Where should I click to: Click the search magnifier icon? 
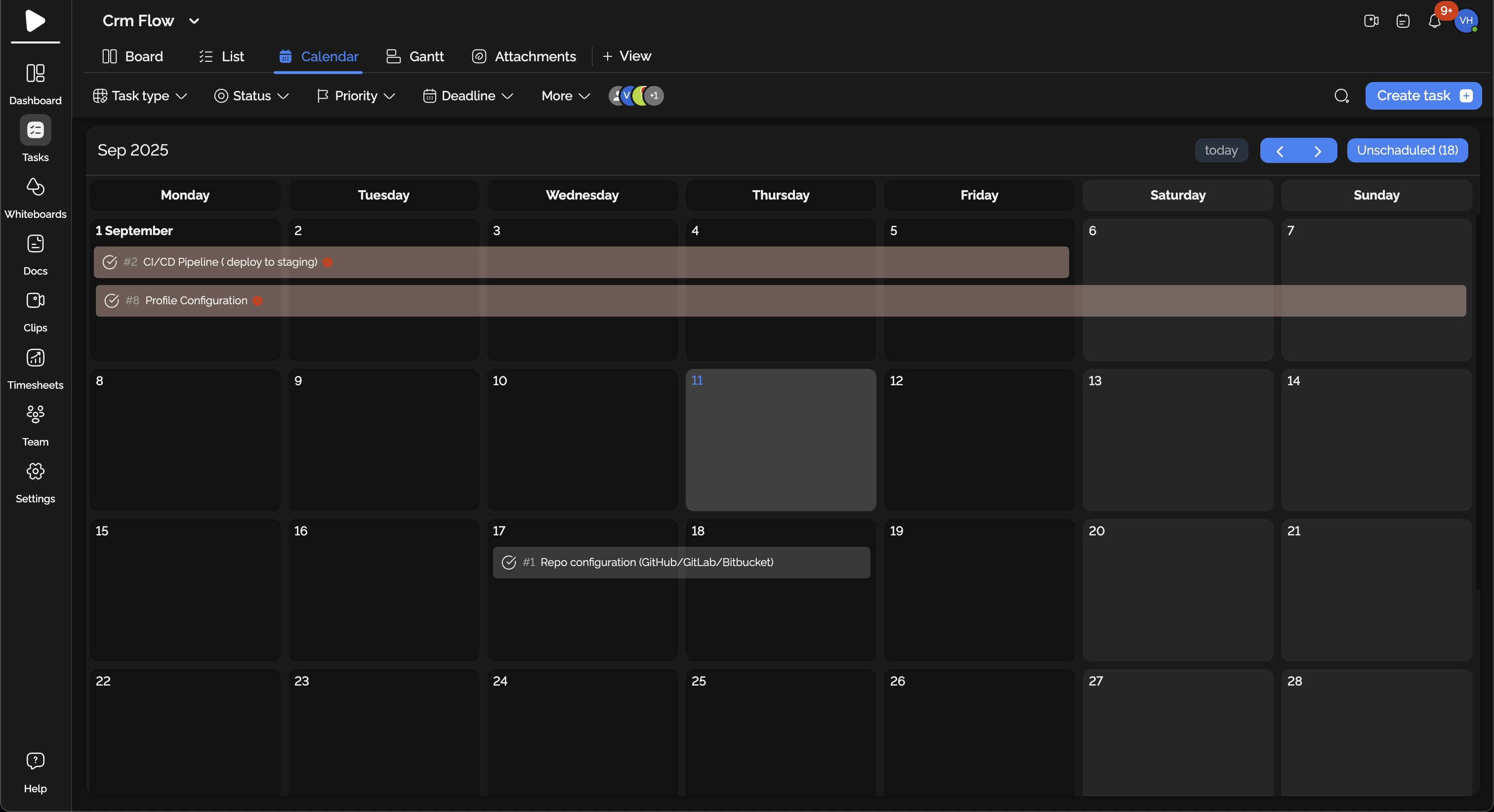point(1341,96)
